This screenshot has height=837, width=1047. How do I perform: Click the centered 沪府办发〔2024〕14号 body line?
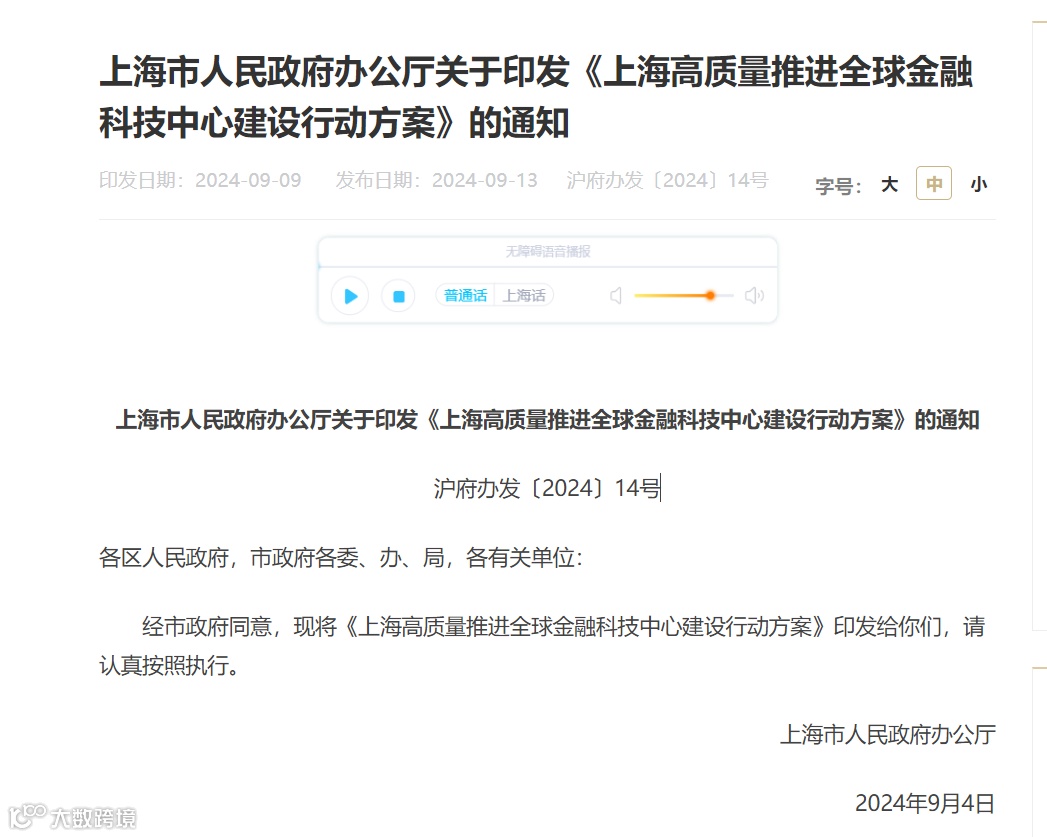(x=547, y=489)
